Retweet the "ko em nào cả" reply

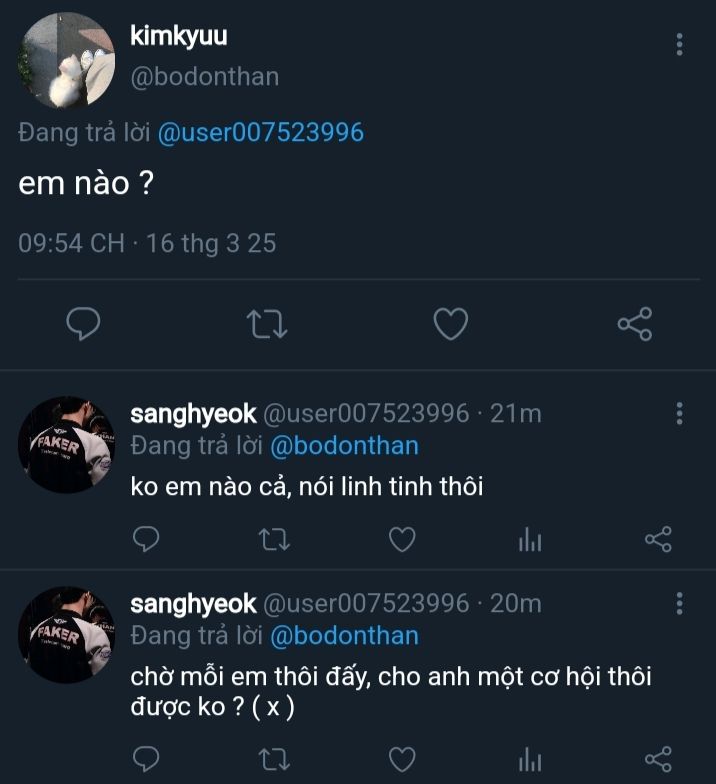273,540
